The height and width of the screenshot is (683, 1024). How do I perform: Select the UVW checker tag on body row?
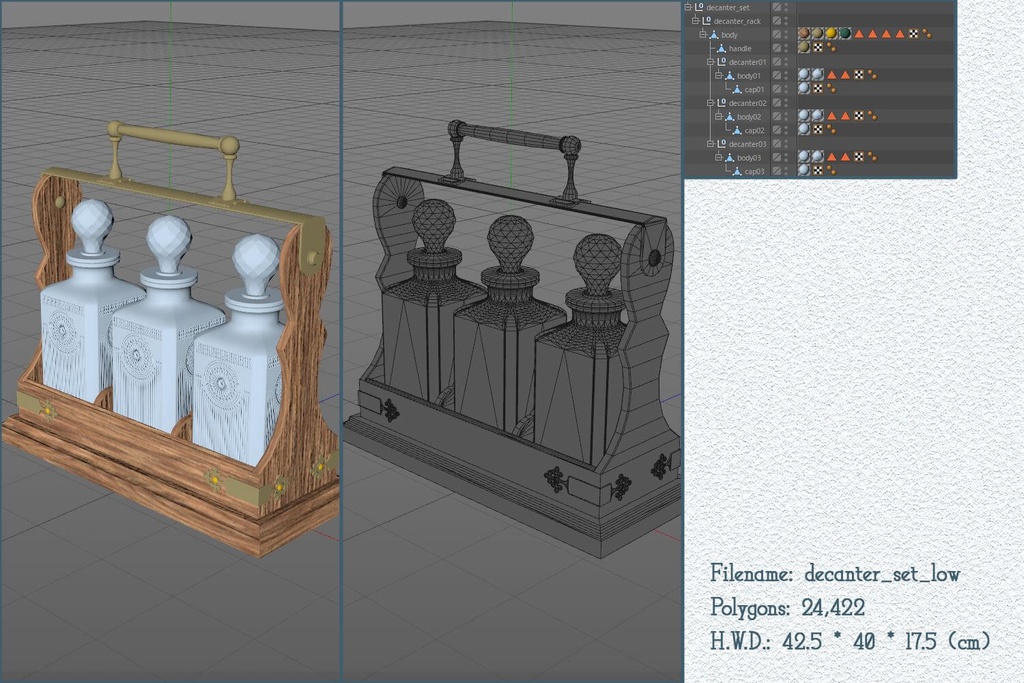[x=914, y=33]
